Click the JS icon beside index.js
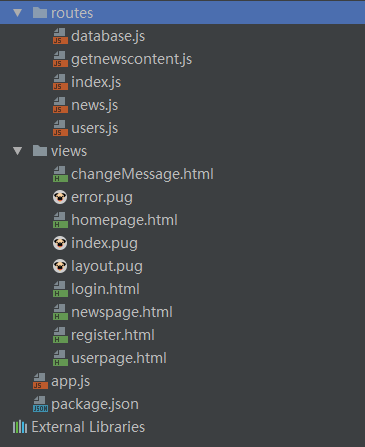Viewport: 365px width, 447px height. 60,82
